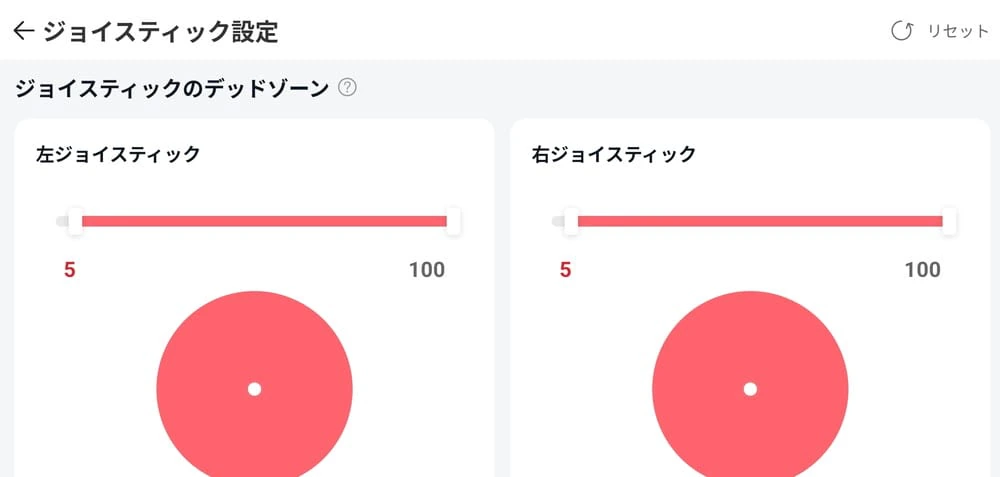Click the white center dot of the right joystick
This screenshot has height=477, width=1000.
[x=750, y=389]
